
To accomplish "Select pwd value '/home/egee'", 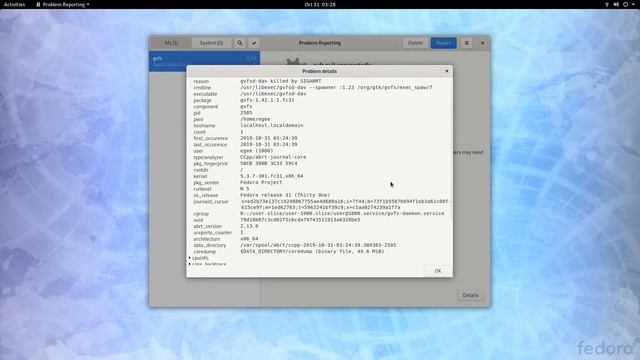I will tap(255, 119).
